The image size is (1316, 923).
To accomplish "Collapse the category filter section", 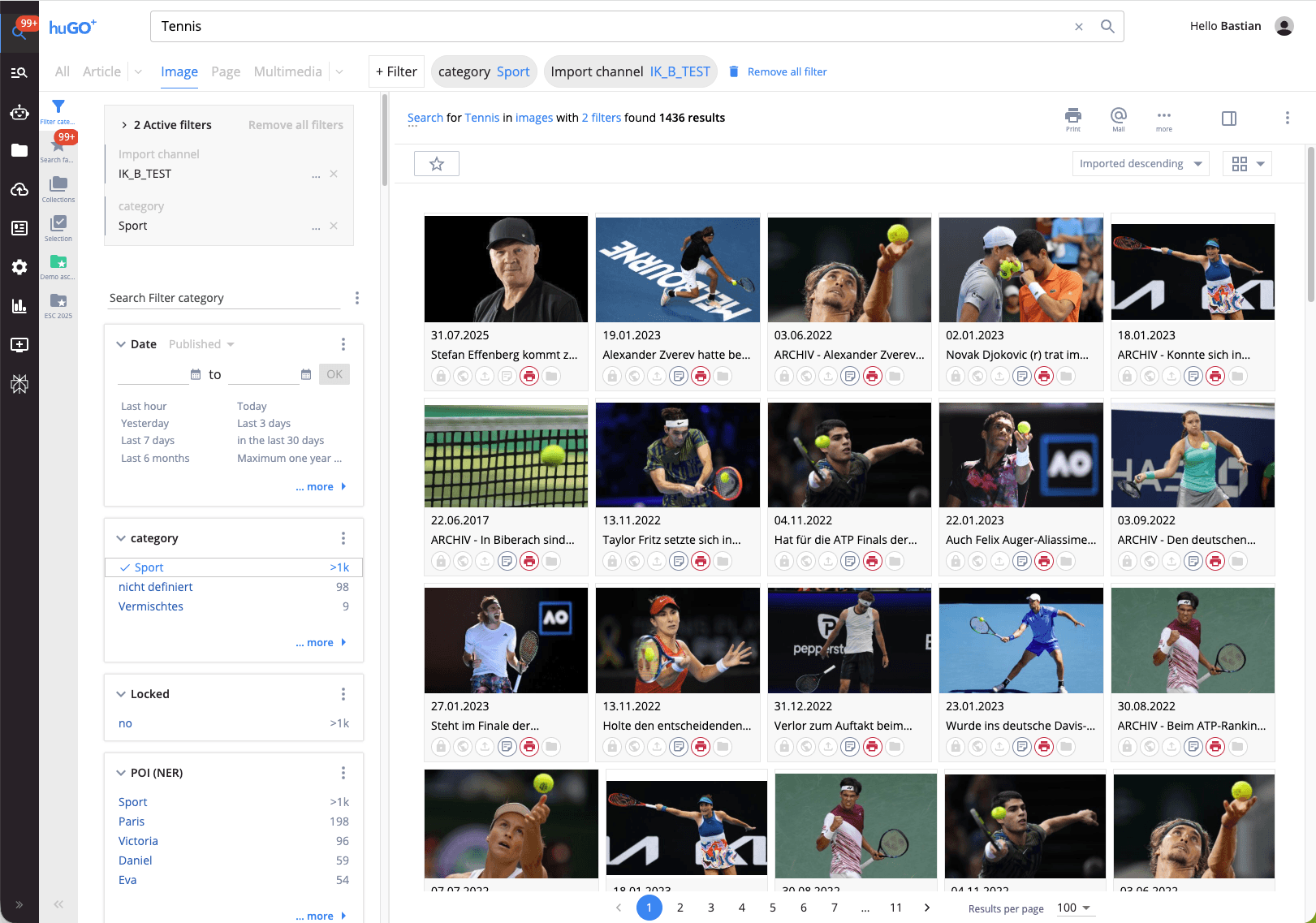I will [121, 538].
